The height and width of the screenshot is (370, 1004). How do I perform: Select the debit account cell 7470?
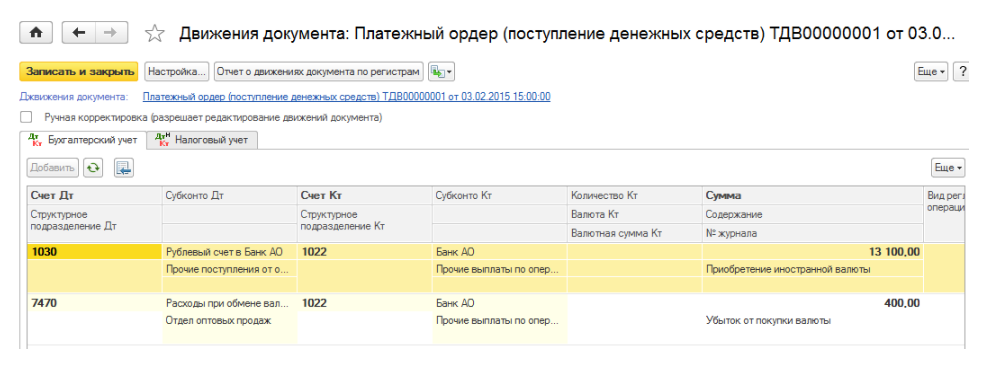(94, 303)
